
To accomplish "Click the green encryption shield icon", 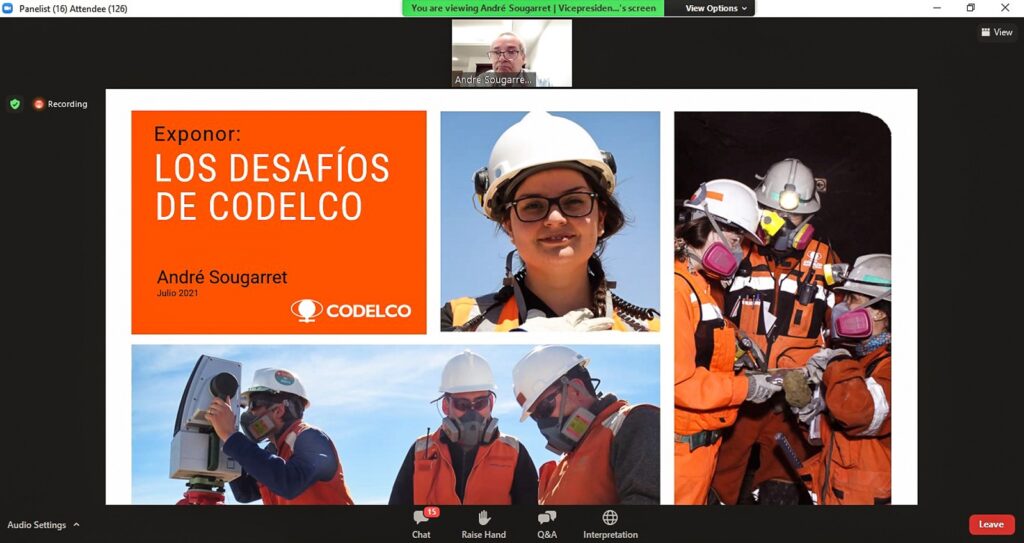I will tap(15, 104).
